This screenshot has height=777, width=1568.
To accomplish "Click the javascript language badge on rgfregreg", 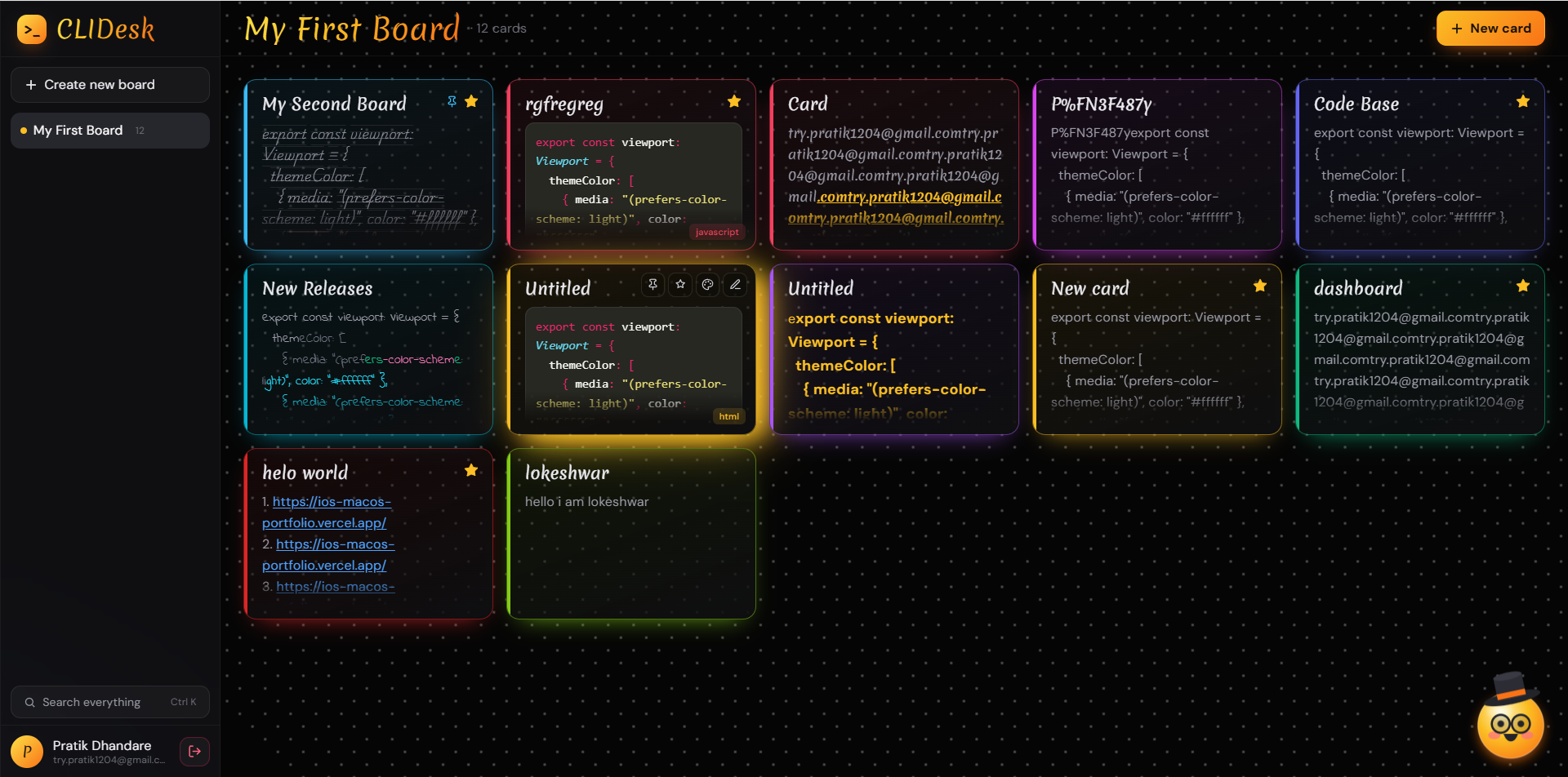I will point(717,233).
